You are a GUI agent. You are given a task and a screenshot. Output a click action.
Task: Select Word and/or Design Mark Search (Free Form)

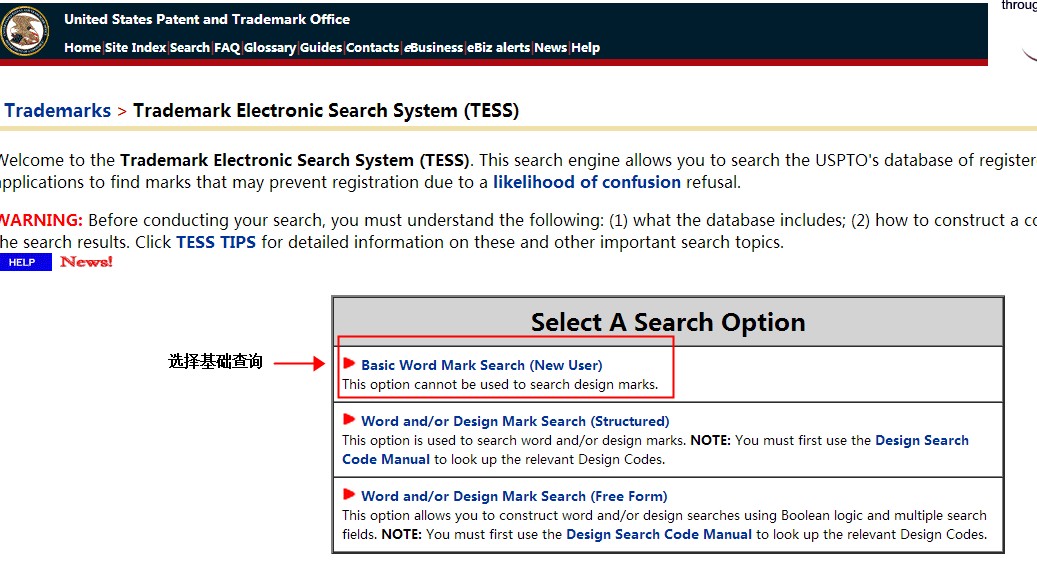pos(514,496)
